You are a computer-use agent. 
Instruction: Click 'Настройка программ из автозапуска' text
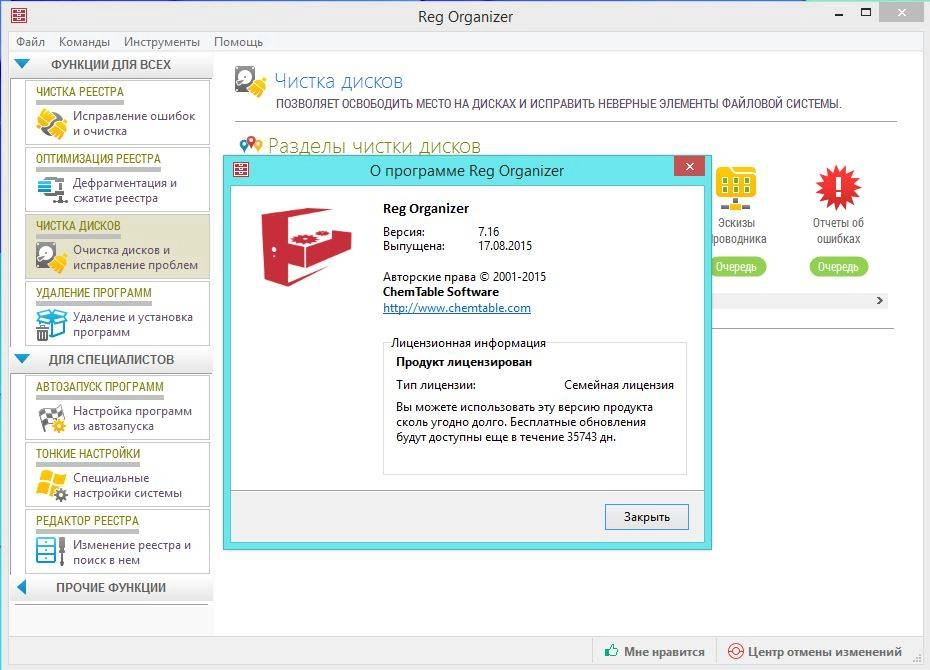pos(132,419)
